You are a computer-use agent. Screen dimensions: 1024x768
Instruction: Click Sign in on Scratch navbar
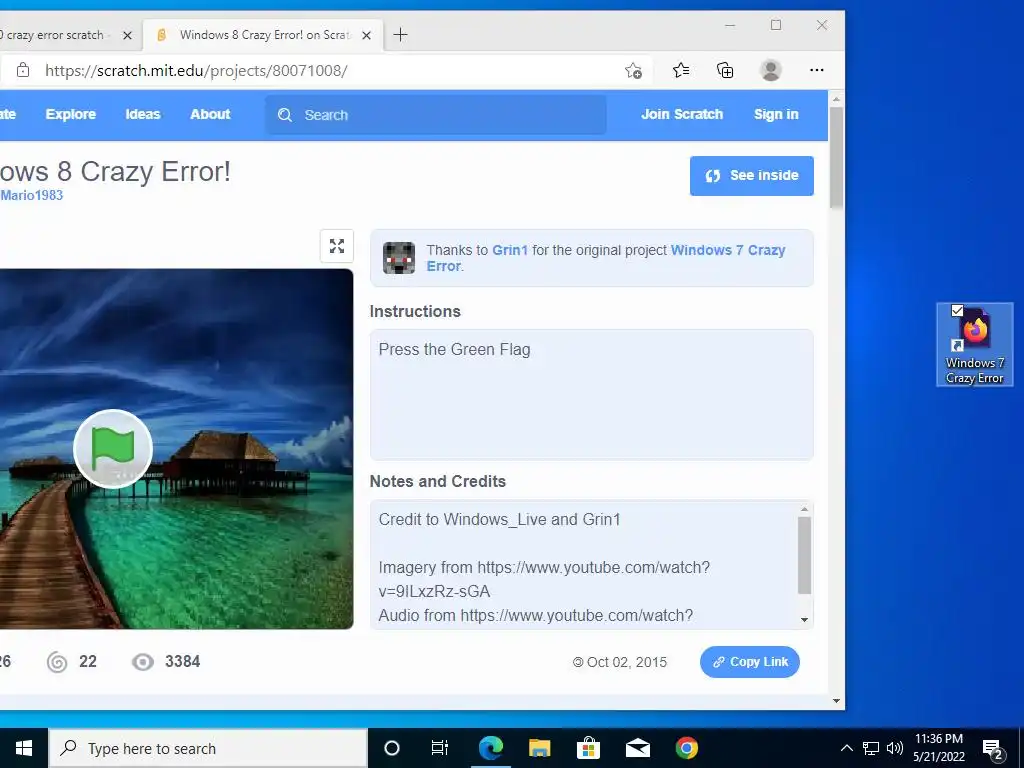tap(776, 114)
